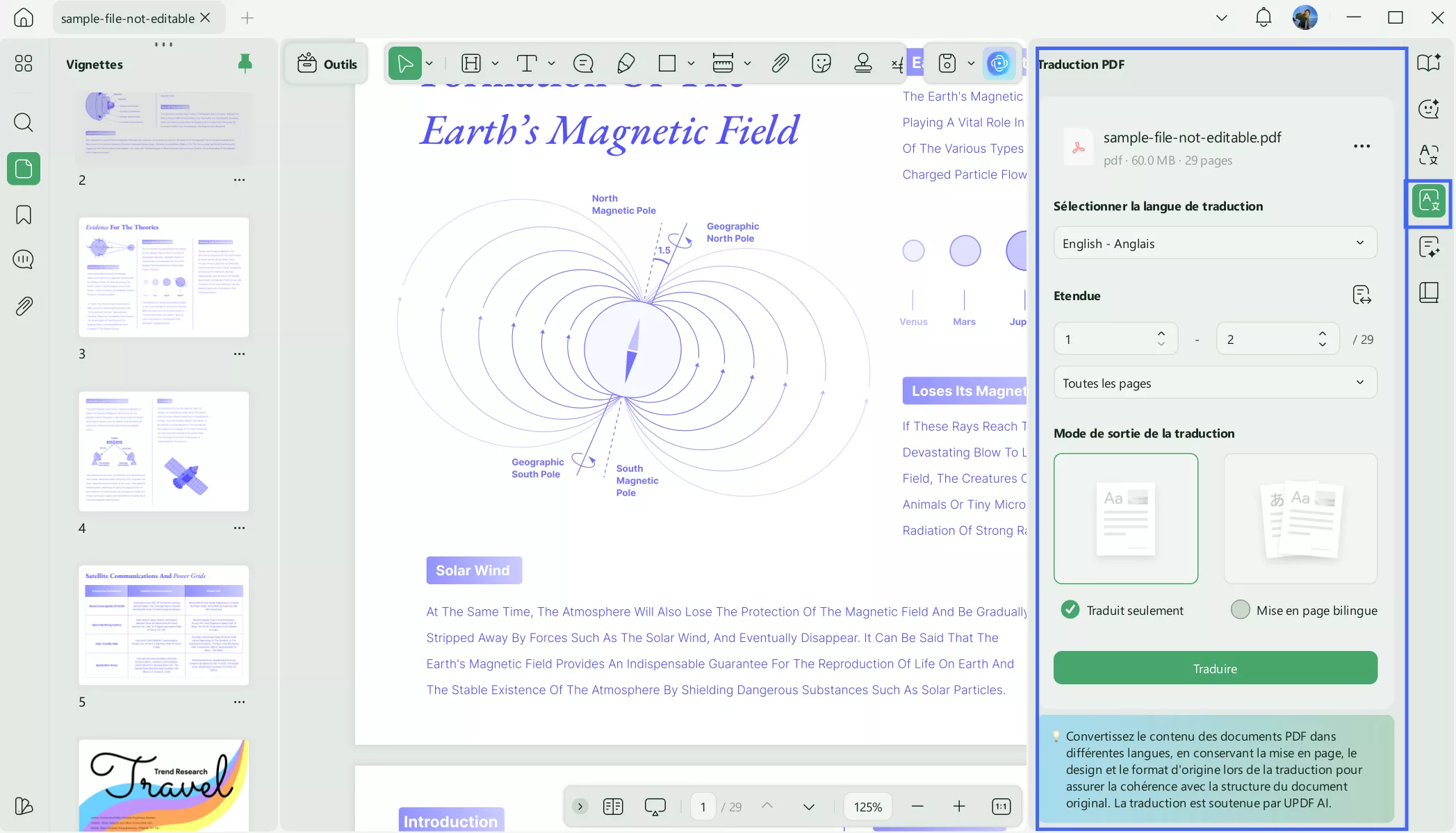
Task: Swap page range icon next to Etendue
Action: click(1361, 295)
